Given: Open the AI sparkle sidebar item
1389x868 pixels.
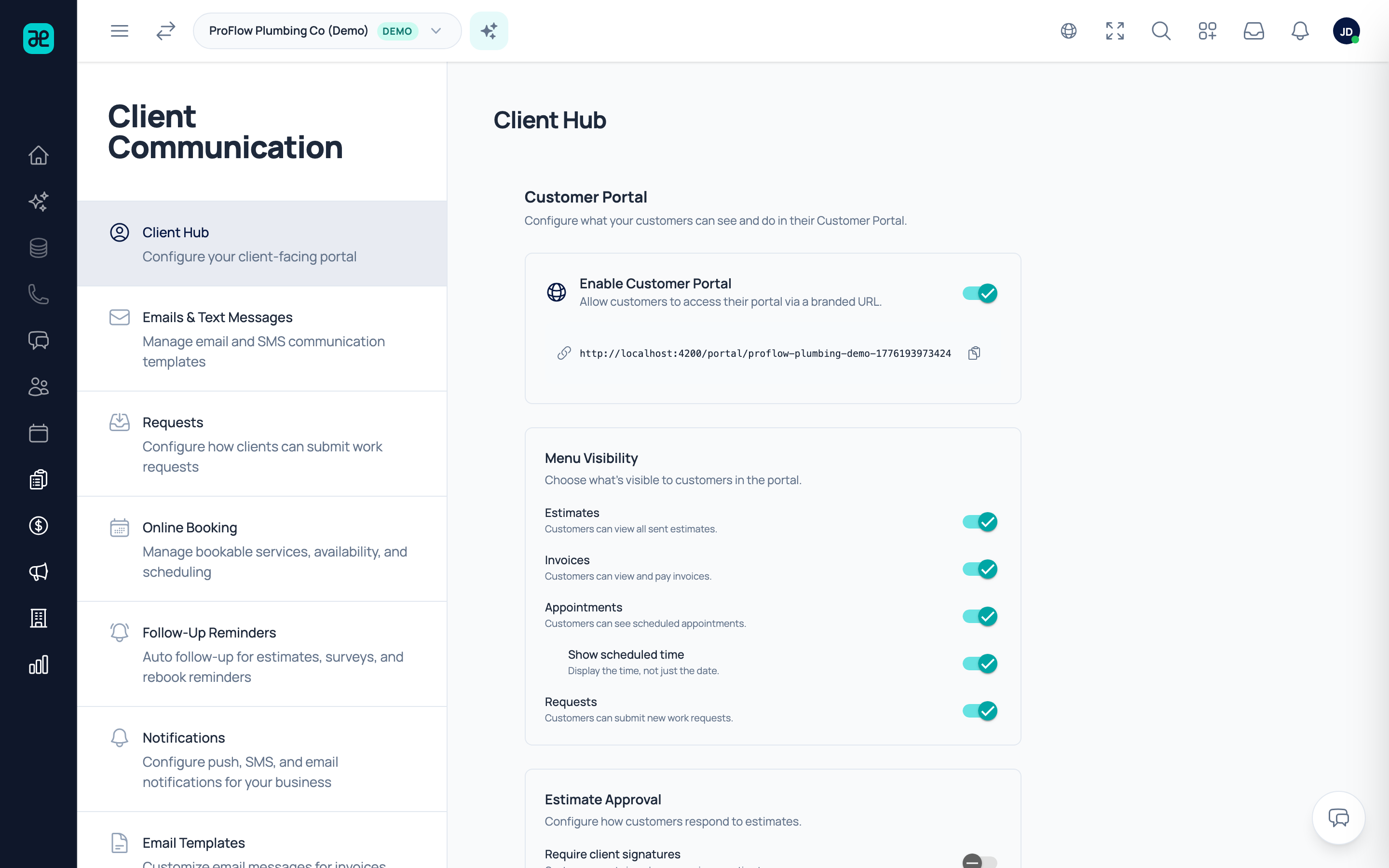Looking at the screenshot, I should tap(39, 202).
